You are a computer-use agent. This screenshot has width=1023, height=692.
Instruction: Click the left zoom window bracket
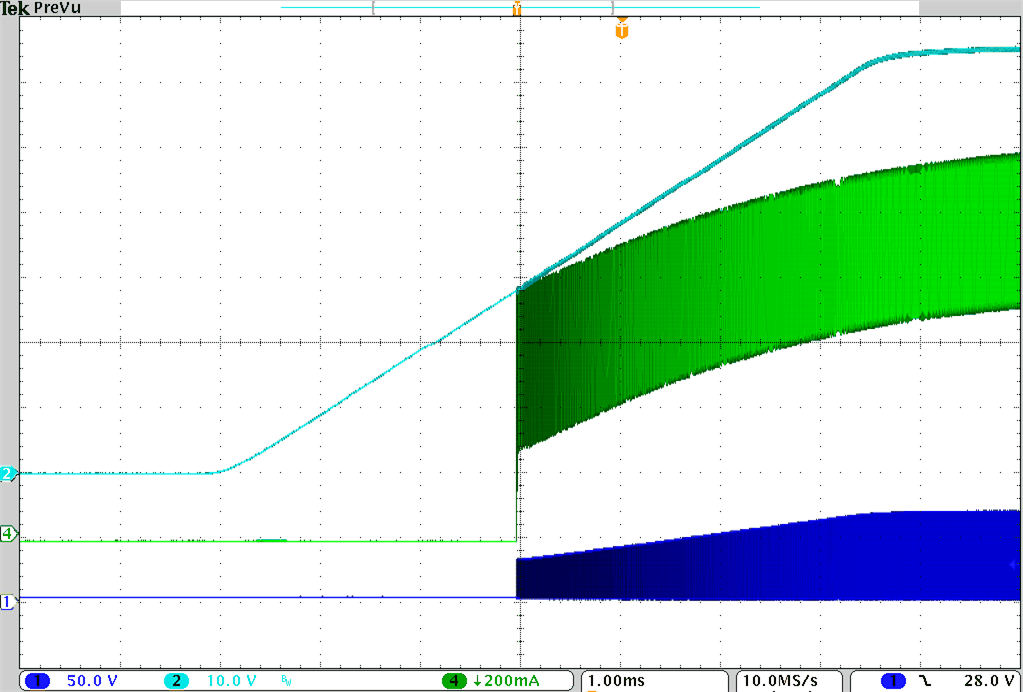click(375, 8)
